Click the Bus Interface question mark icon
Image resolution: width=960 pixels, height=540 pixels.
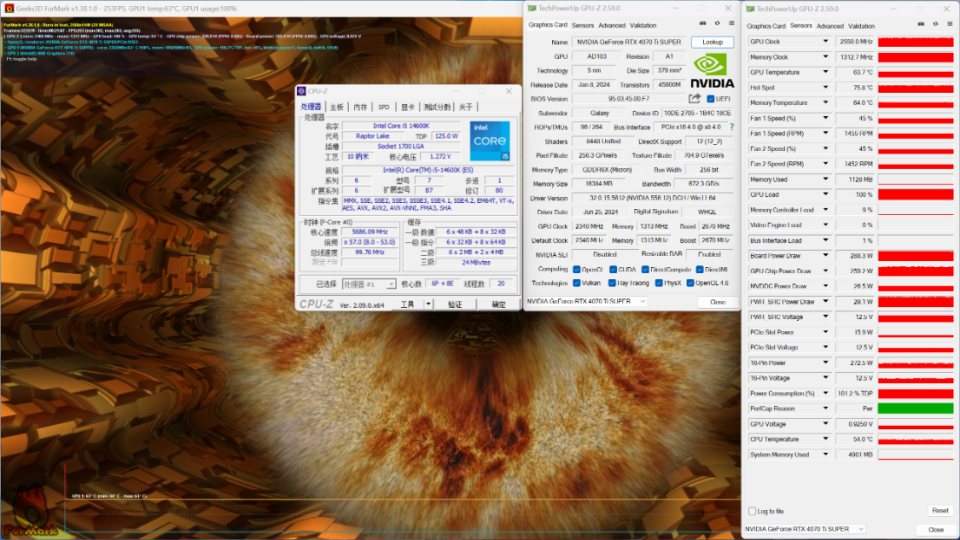point(731,127)
